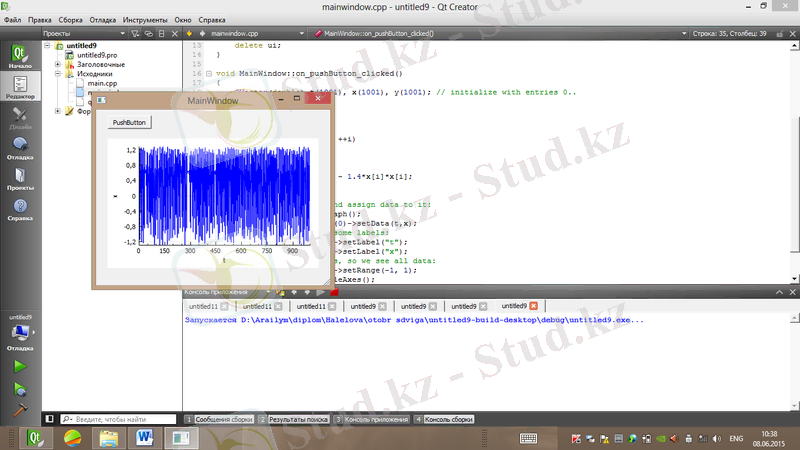Expand the Заголовочные folder
This screenshot has height=450, width=800.
pos(58,64)
